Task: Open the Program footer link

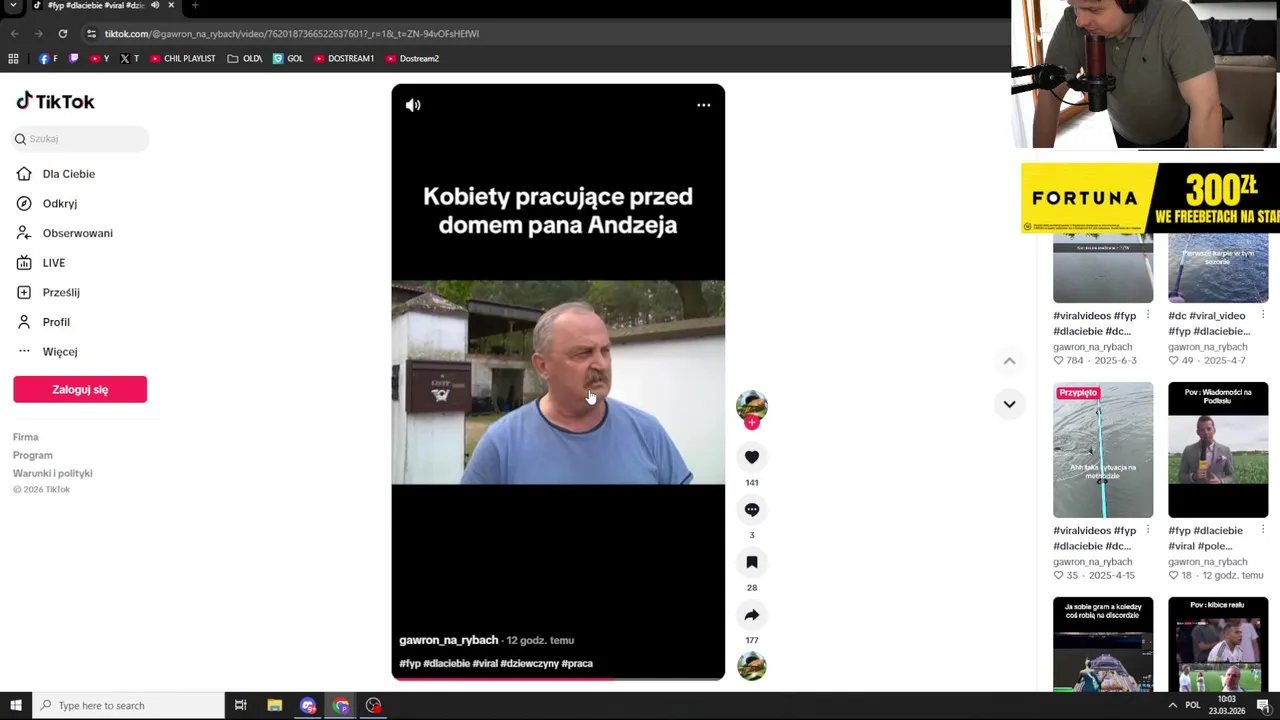Action: click(33, 455)
